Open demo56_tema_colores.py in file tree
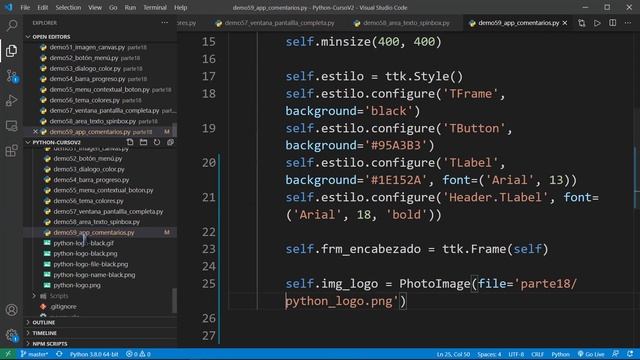 [x=88, y=201]
